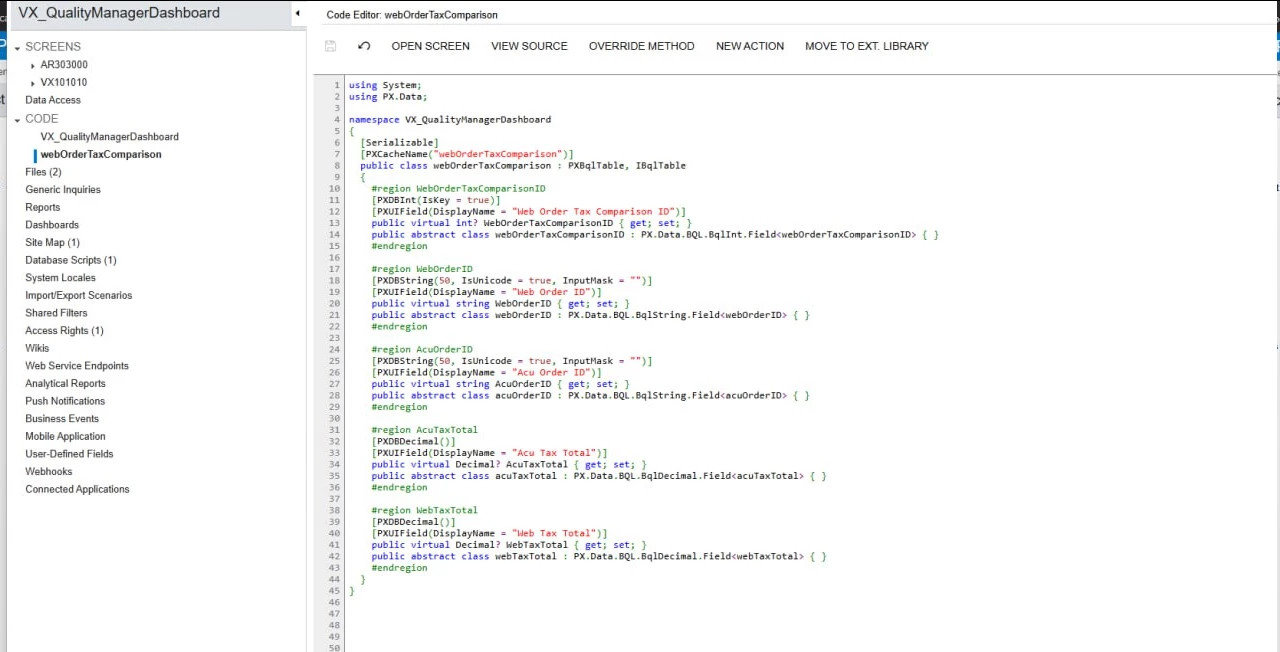Select the webOrderTaxComparison code item
This screenshot has height=652, width=1280.
100,154
